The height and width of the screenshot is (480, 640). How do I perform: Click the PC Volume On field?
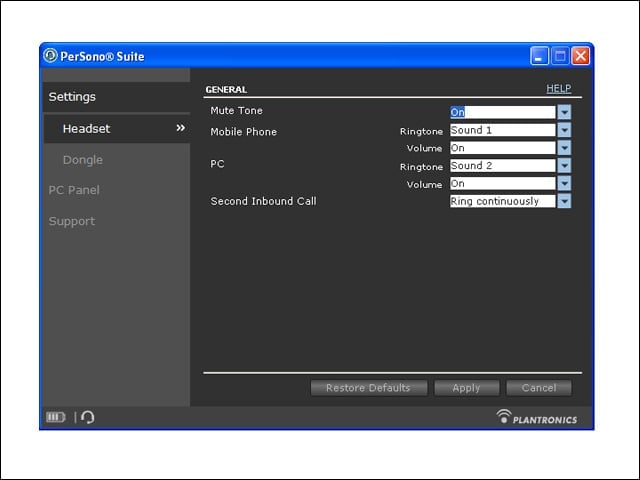point(502,184)
